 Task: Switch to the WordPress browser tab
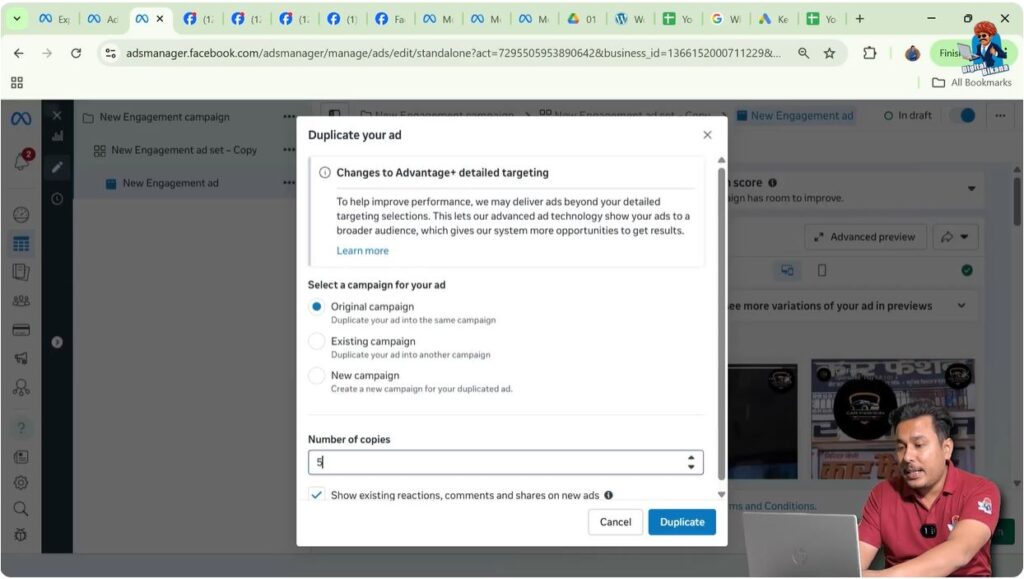coord(630,19)
